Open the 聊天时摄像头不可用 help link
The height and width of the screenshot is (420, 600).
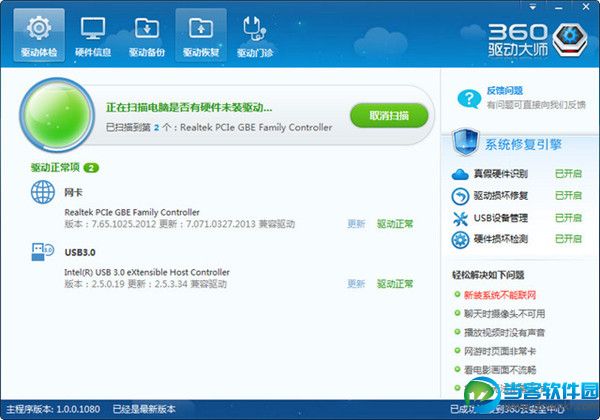(x=504, y=314)
